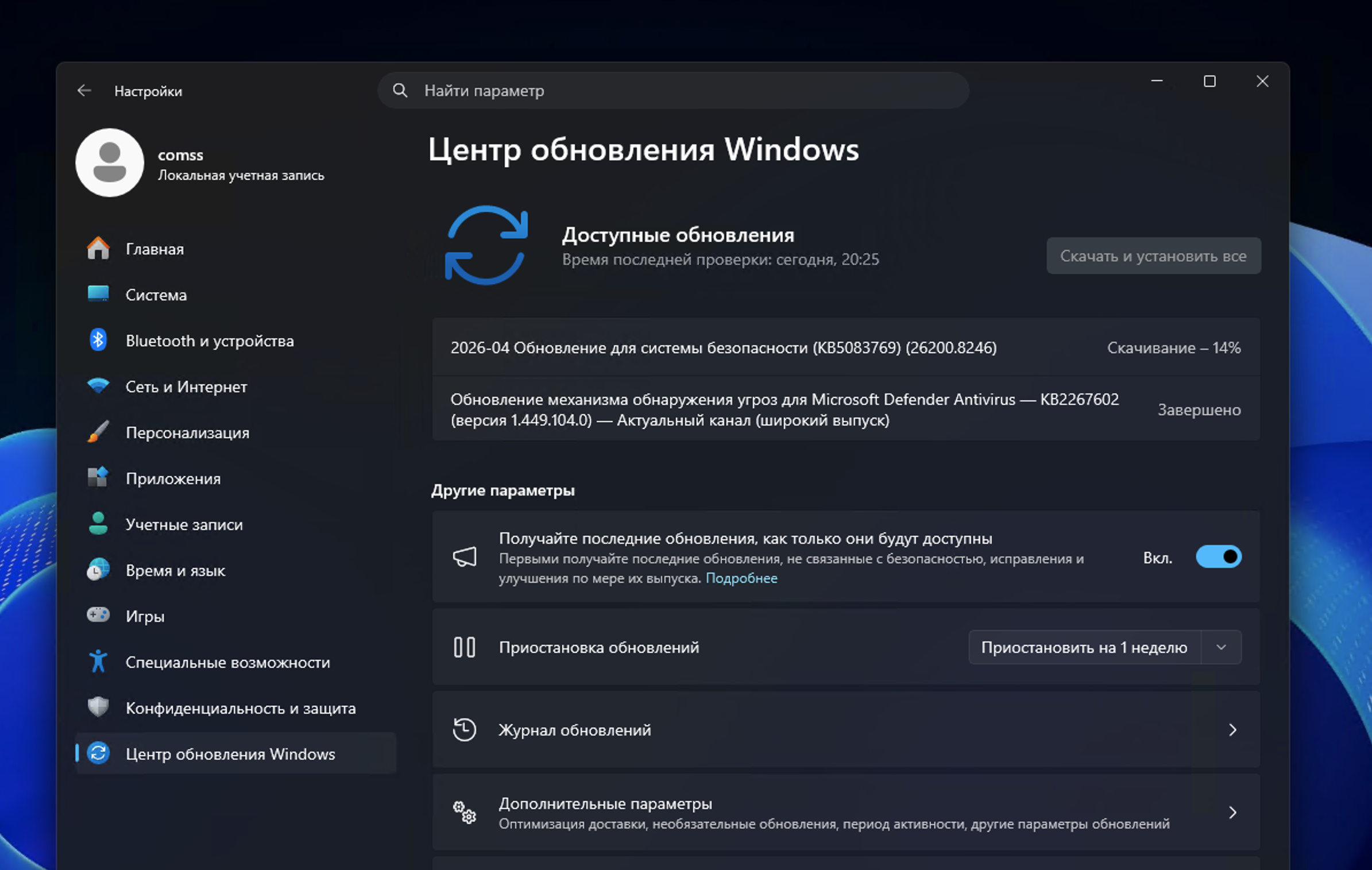Turn off the get latest updates toggle
Viewport: 1372px width, 870px height.
(x=1218, y=557)
